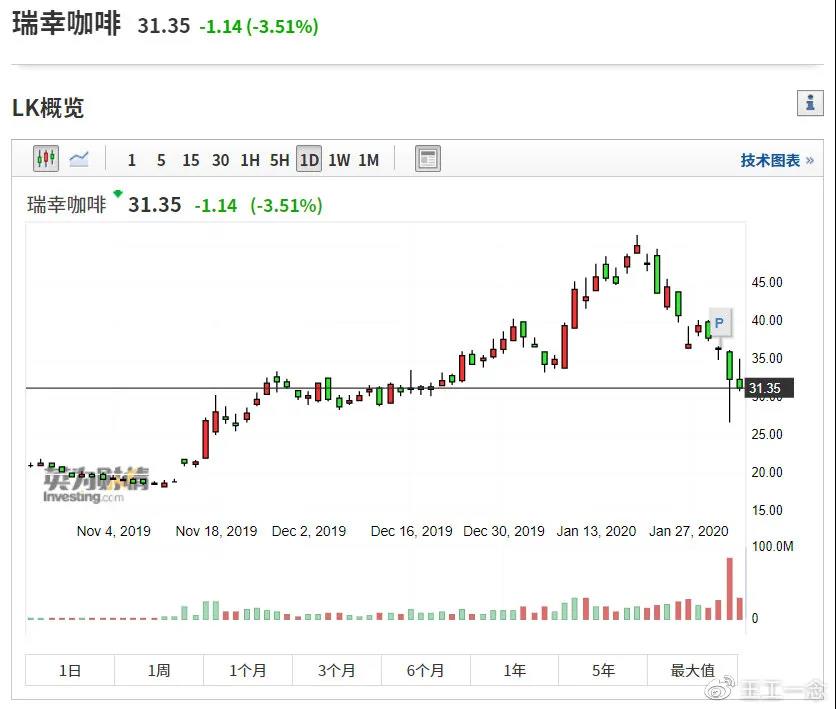This screenshot has width=836, height=709.
Task: Click the 31.35 current price label
Action: tap(770, 389)
